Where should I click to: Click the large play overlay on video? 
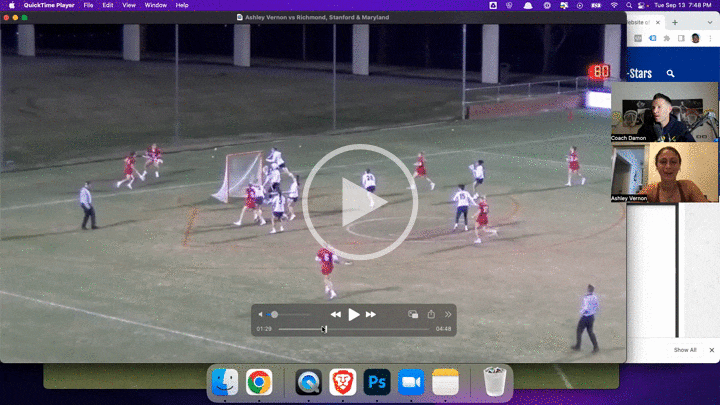tap(360, 202)
